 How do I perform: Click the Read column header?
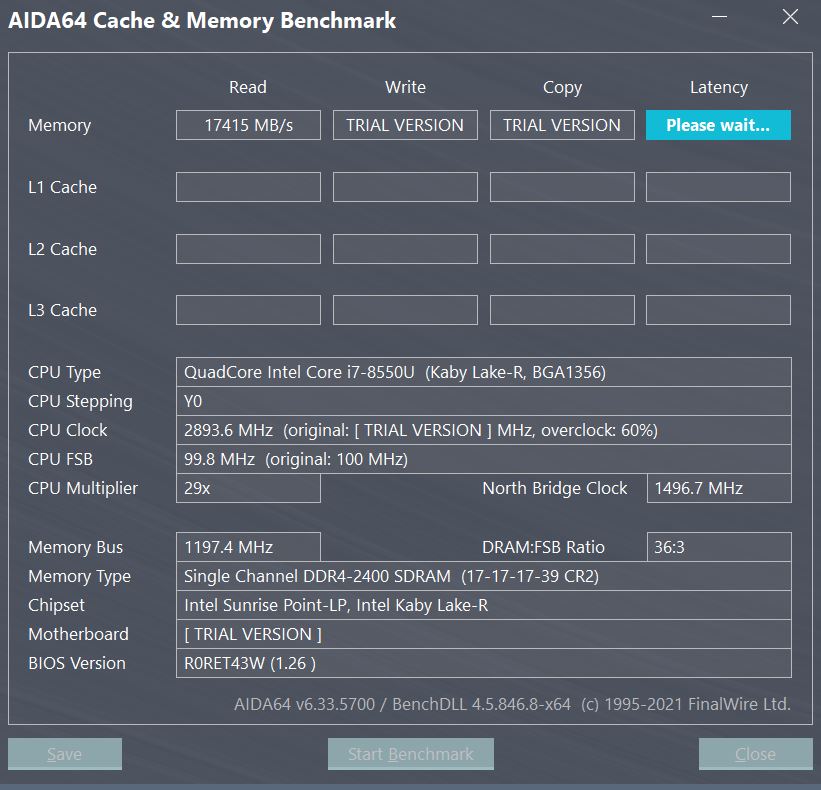[248, 87]
